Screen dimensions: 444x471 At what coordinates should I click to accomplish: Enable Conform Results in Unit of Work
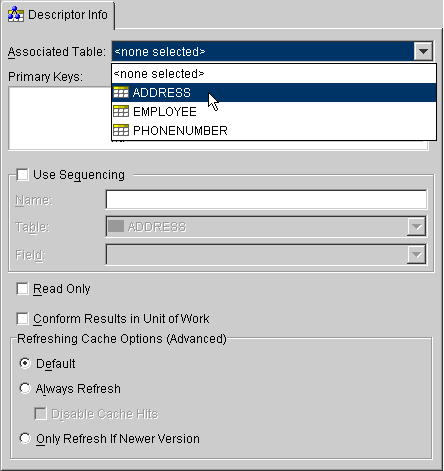point(23,319)
